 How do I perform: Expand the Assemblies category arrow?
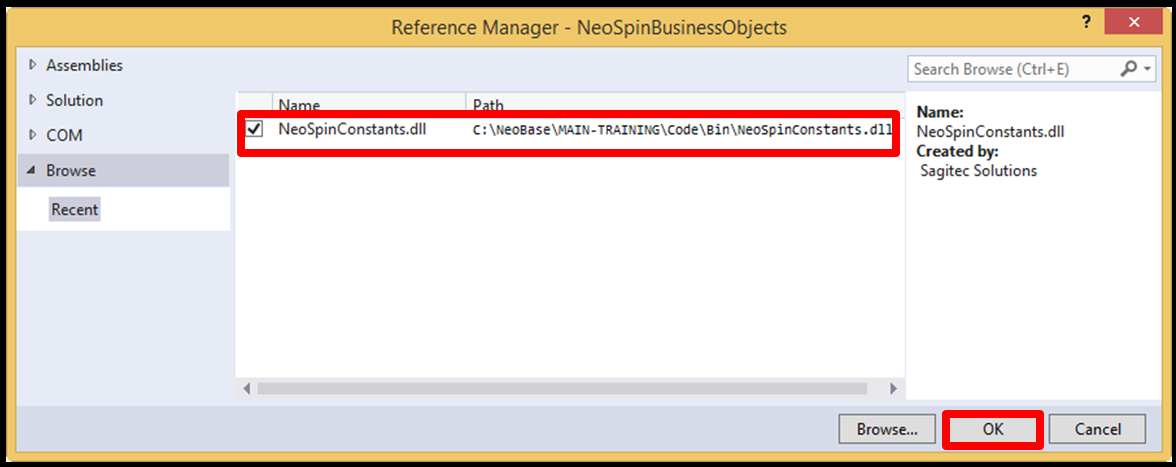(33, 65)
